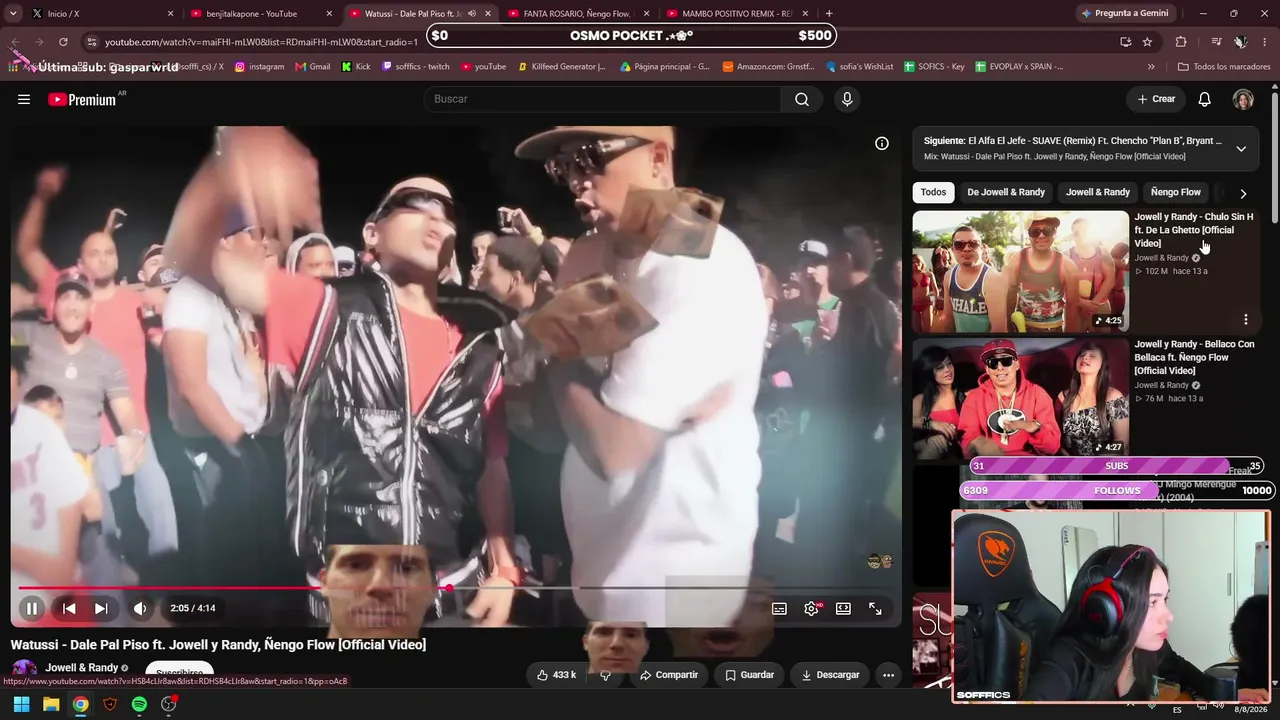The width and height of the screenshot is (1280, 720).
Task: Like the video with 433 k likes
Action: 556,675
